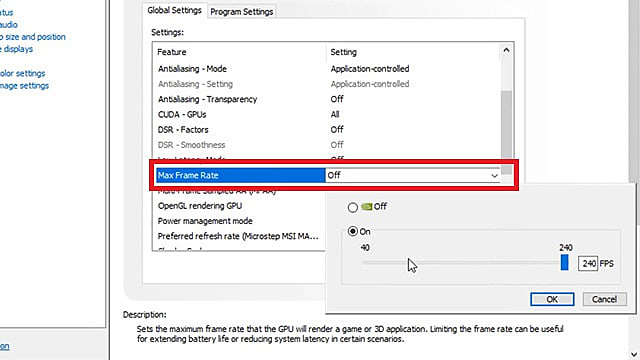Select the Antialiasing - Transparency feature
The height and width of the screenshot is (360, 640).
(x=207, y=99)
